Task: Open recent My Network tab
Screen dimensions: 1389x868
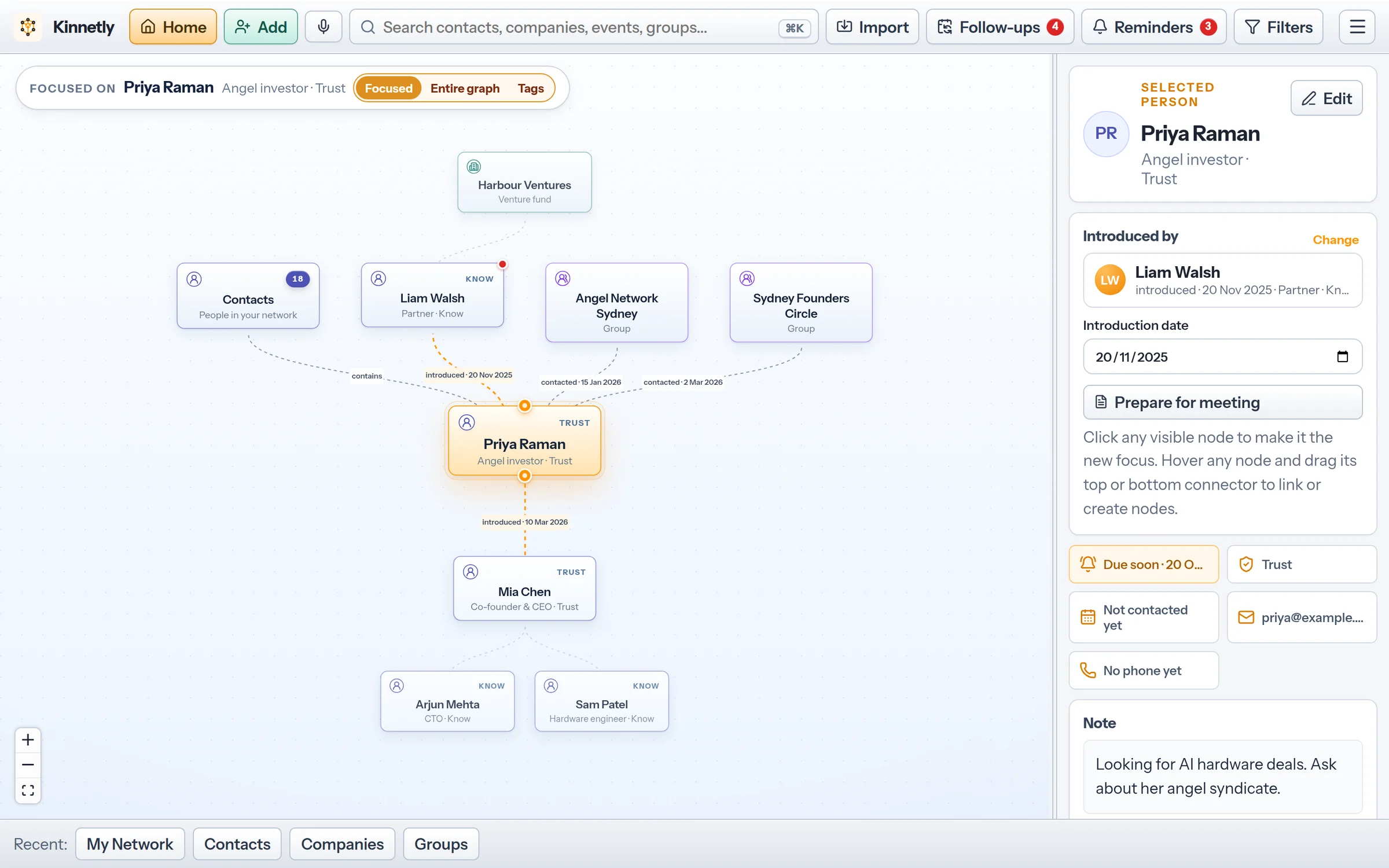Action: click(x=130, y=844)
